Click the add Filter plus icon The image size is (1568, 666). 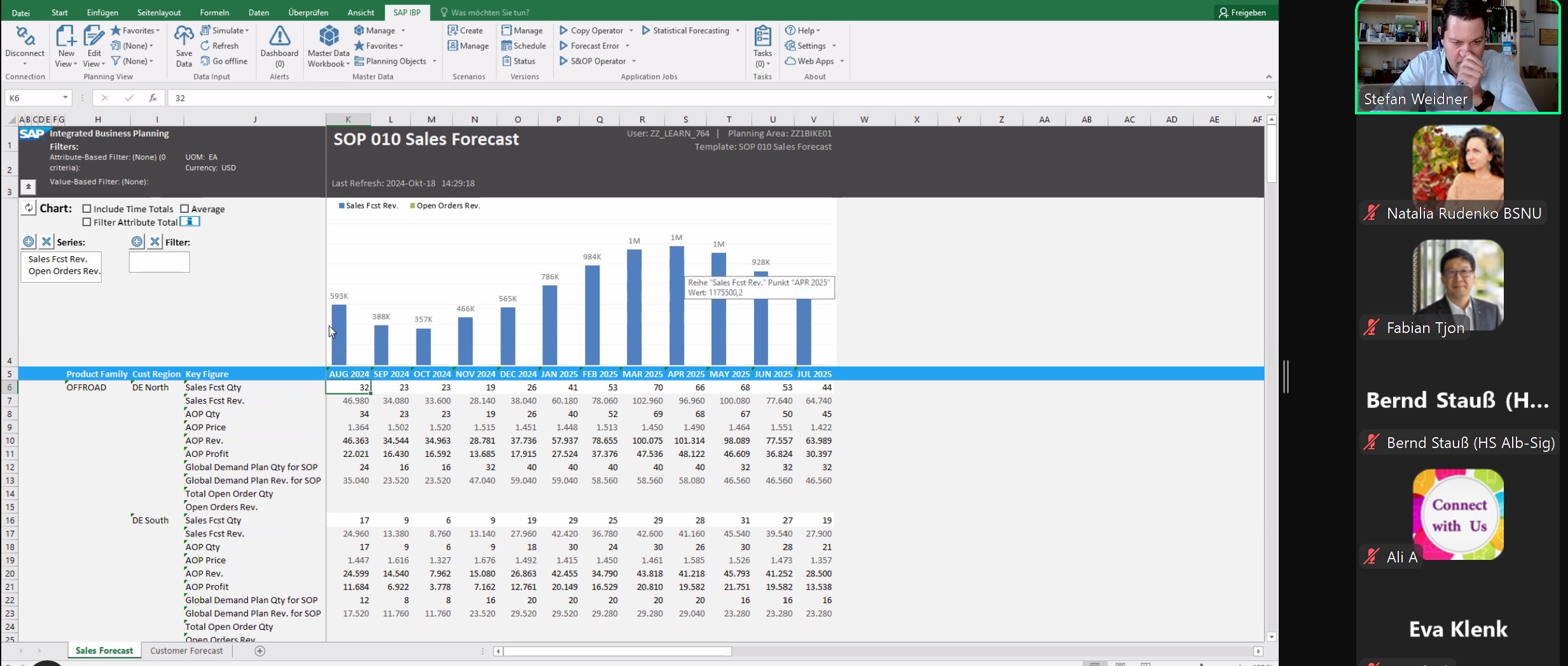tap(137, 241)
